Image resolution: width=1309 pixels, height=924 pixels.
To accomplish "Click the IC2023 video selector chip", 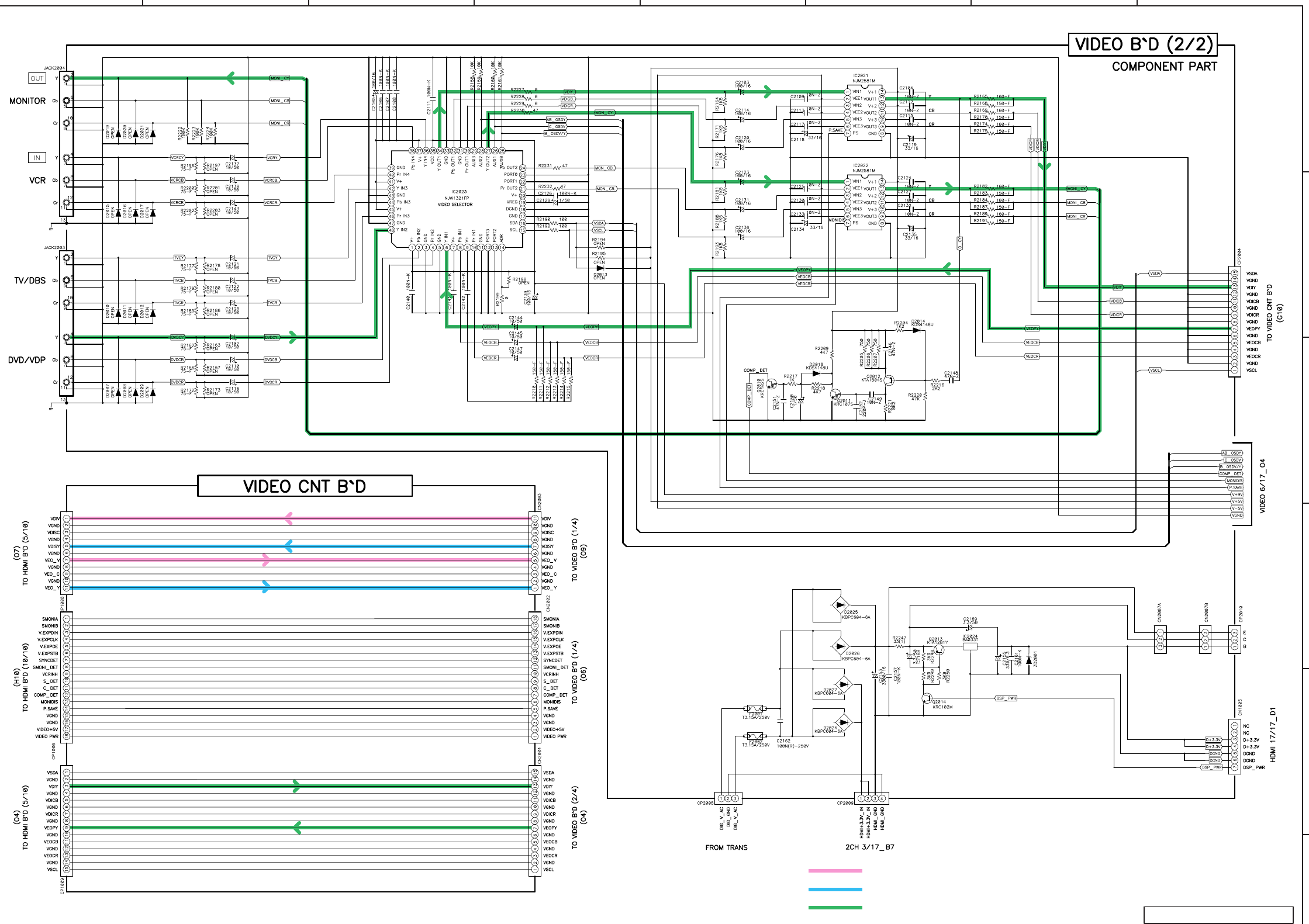I will click(457, 199).
